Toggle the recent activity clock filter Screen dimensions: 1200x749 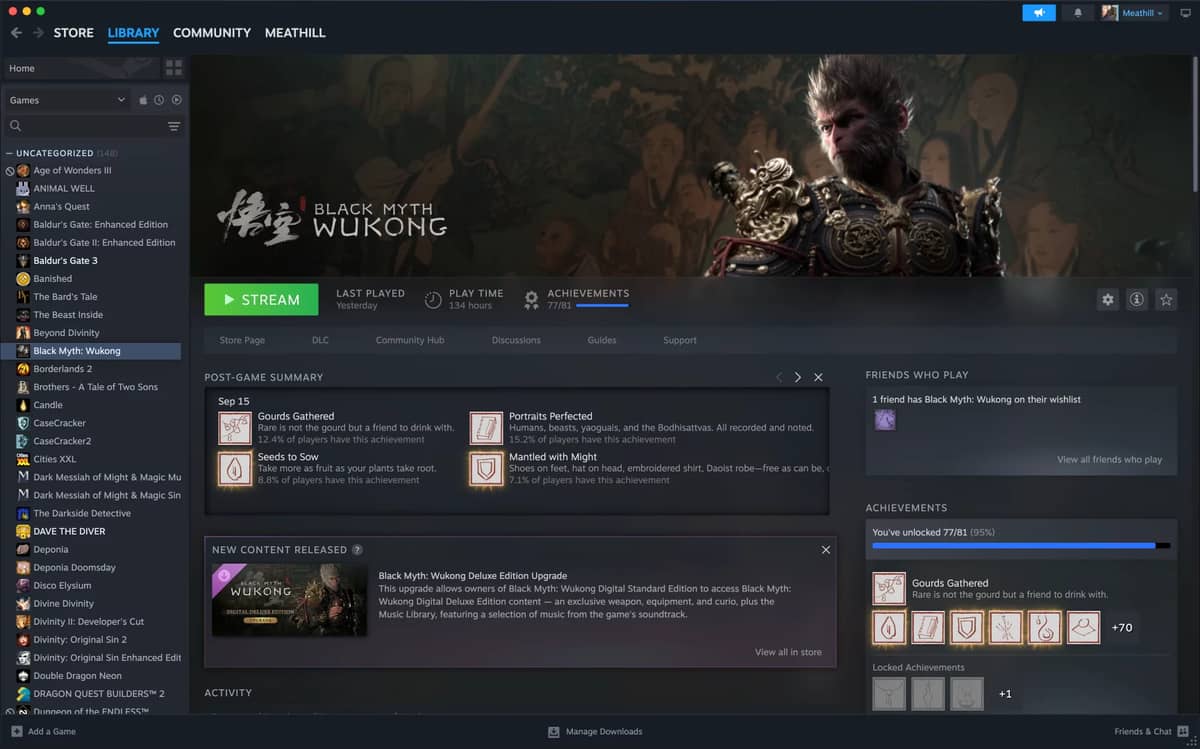(x=159, y=100)
